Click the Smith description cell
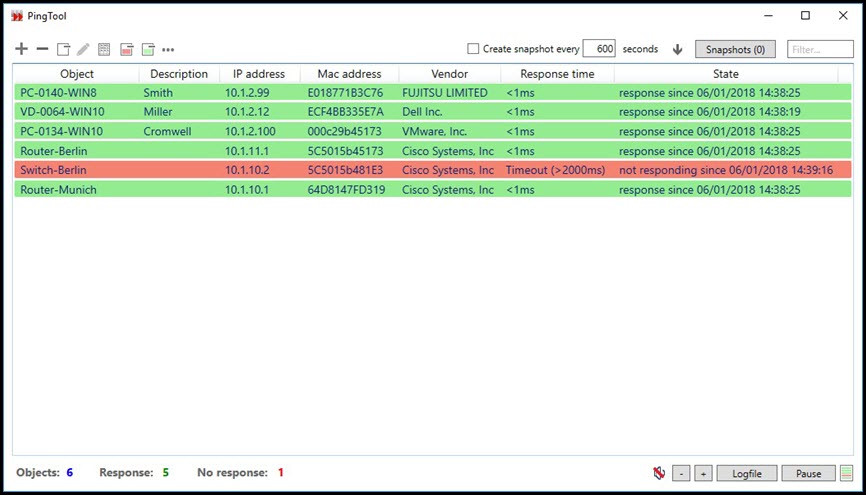 (x=158, y=93)
